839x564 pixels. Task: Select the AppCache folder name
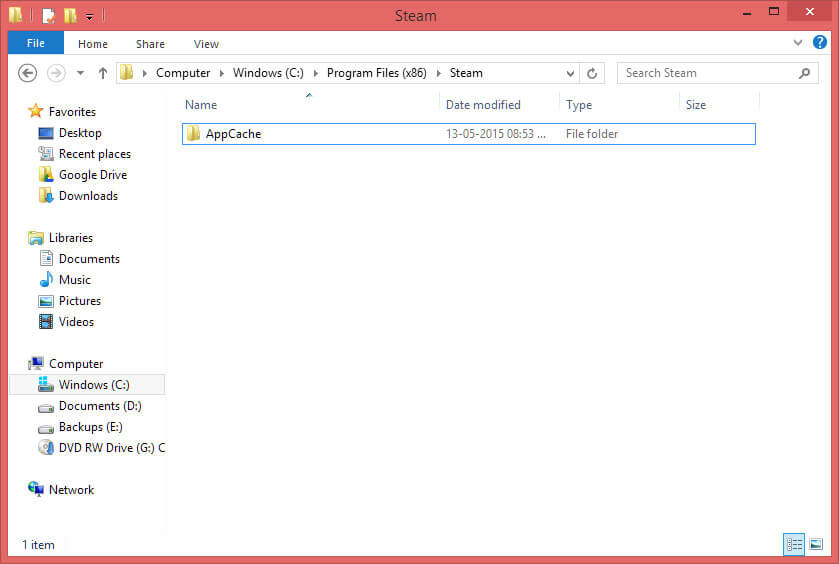(x=233, y=134)
